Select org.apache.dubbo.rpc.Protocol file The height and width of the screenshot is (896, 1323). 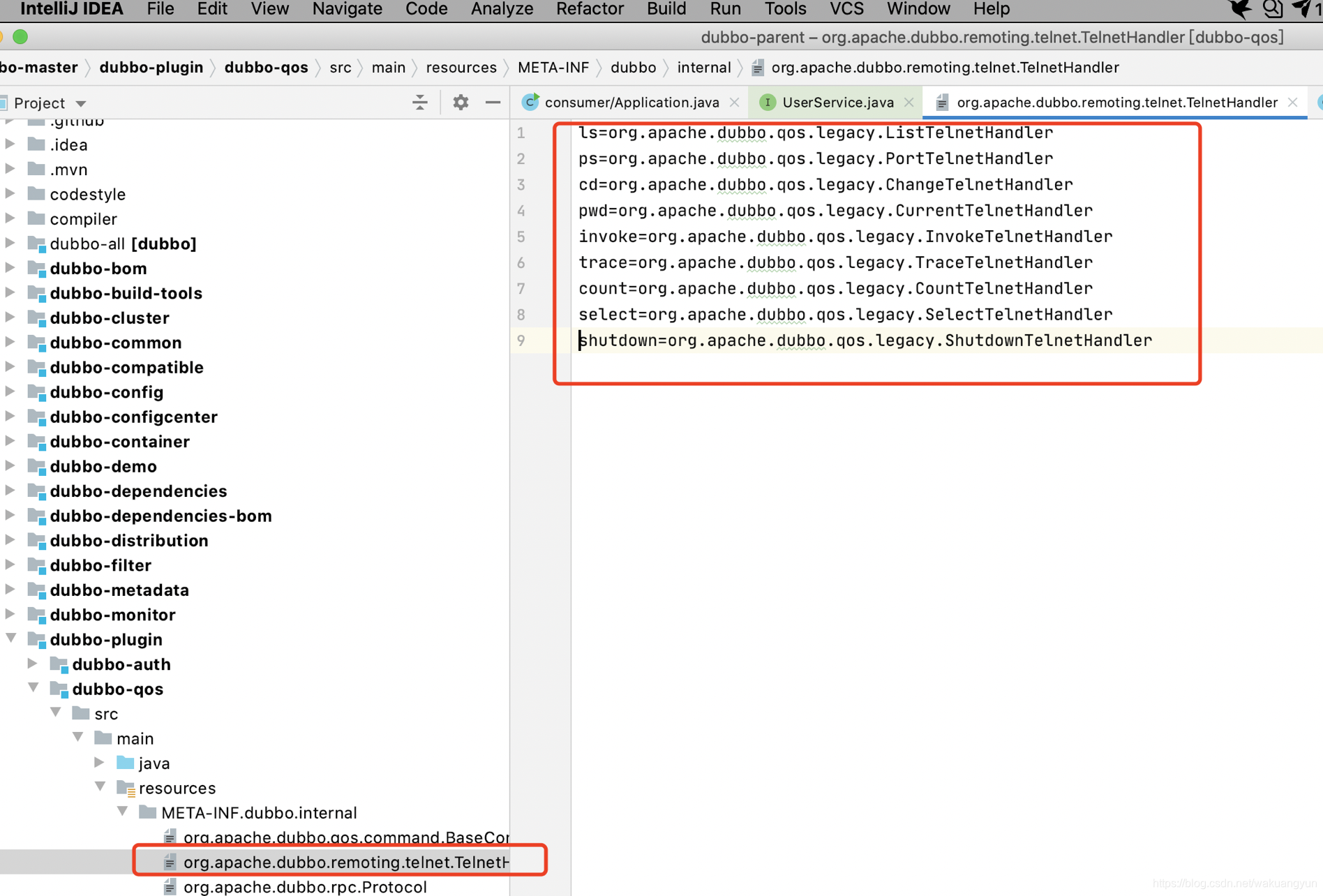305,887
